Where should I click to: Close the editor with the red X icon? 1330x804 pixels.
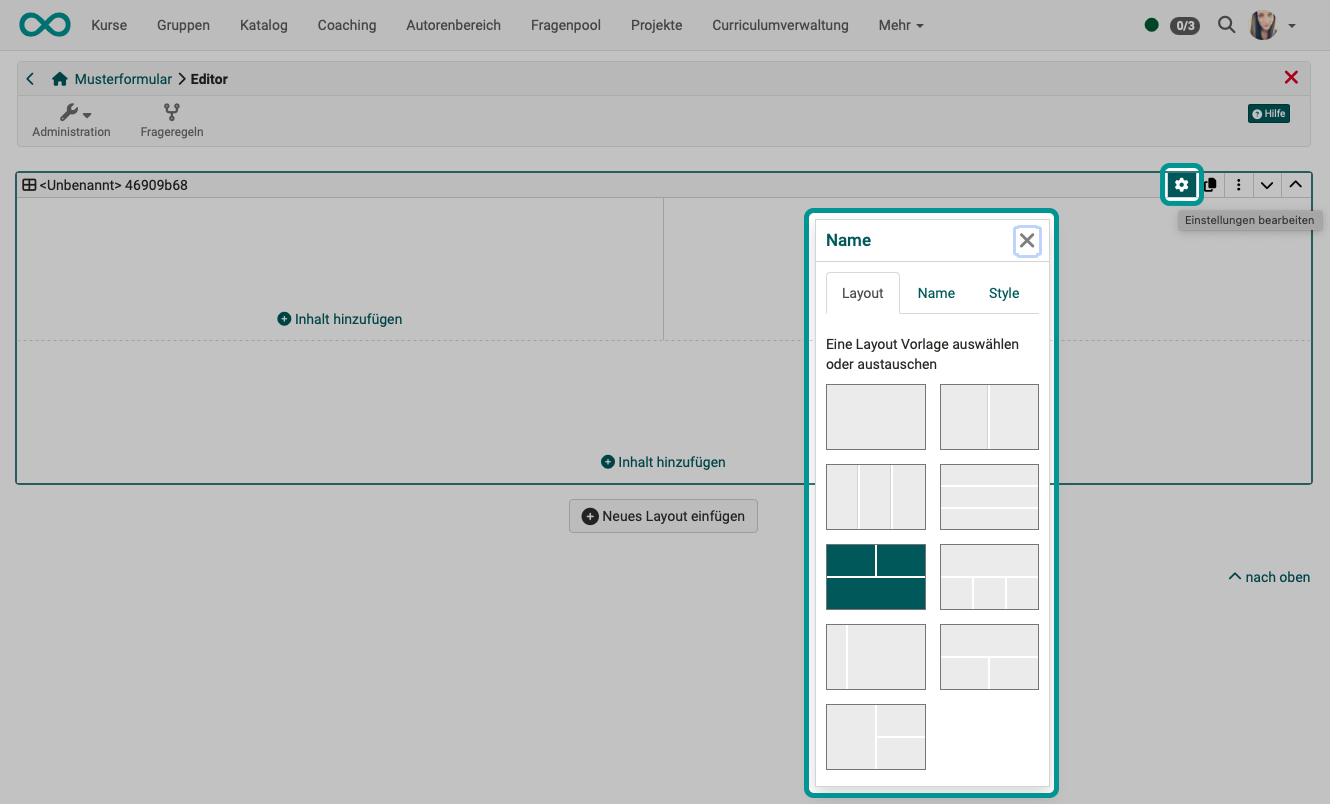tap(1291, 77)
